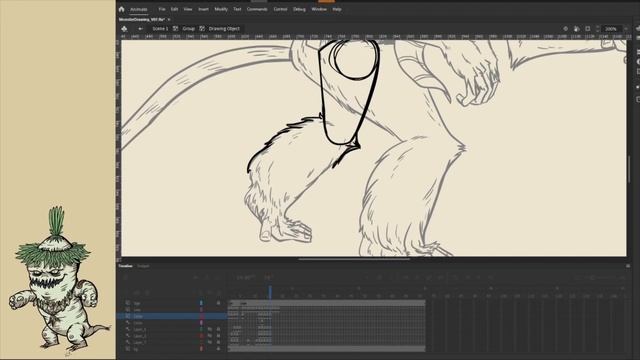Open the timeline panel options menu
The image size is (640, 360).
pyautogui.click(x=628, y=266)
